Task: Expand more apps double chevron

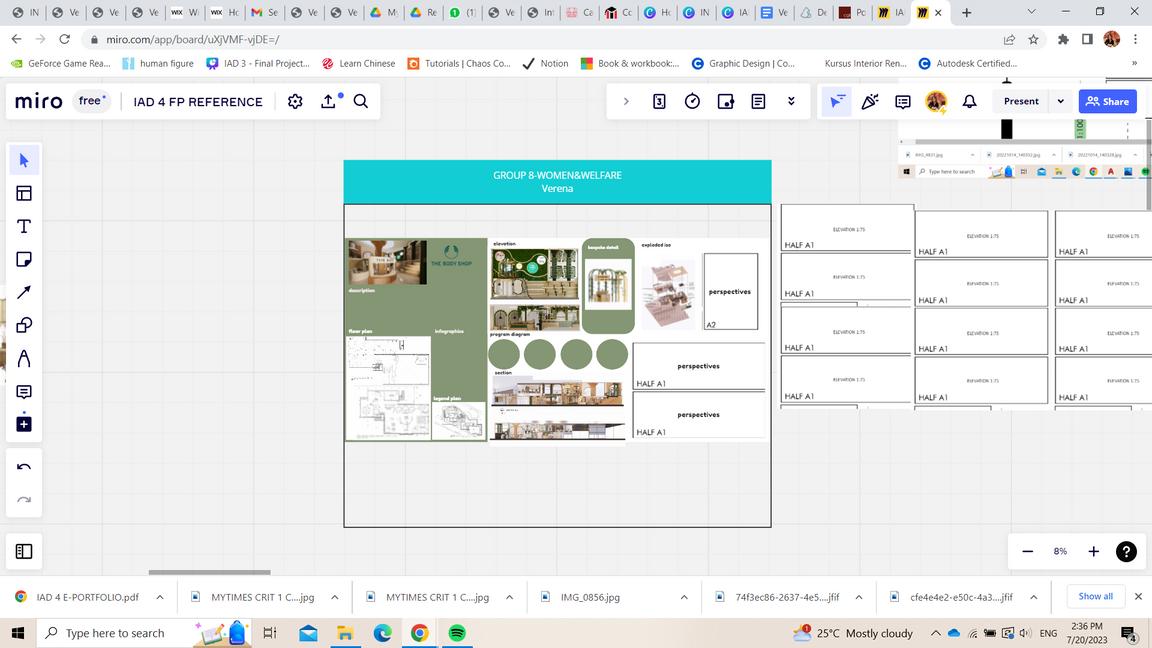Action: [791, 101]
